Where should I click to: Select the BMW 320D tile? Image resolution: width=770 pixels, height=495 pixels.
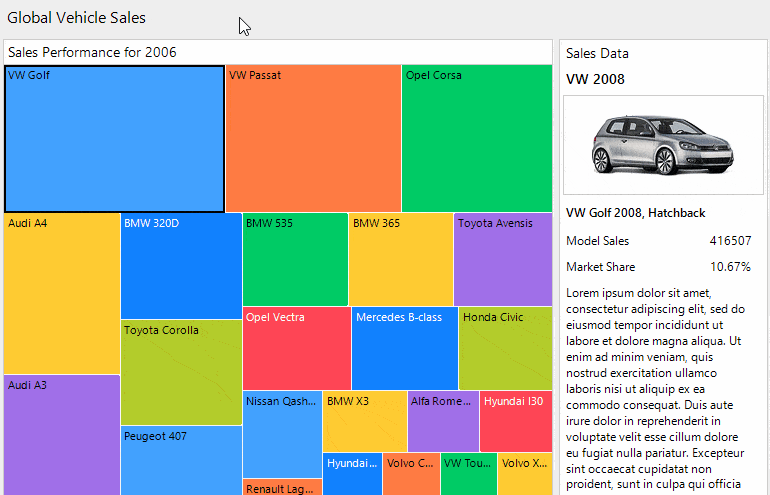tap(181, 266)
